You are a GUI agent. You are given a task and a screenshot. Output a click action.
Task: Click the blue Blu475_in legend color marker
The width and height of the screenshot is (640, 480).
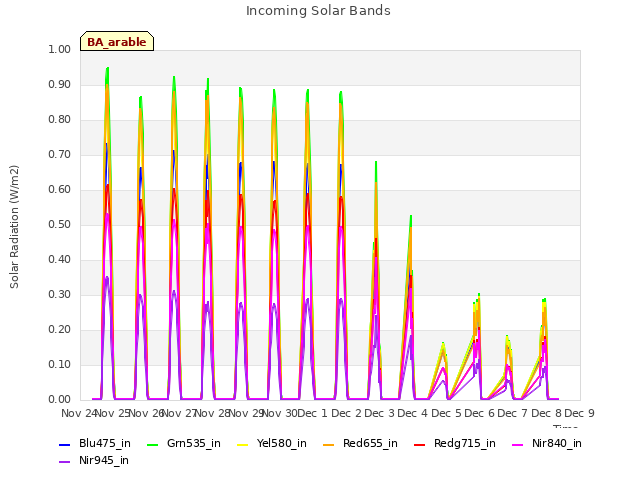coord(64,444)
